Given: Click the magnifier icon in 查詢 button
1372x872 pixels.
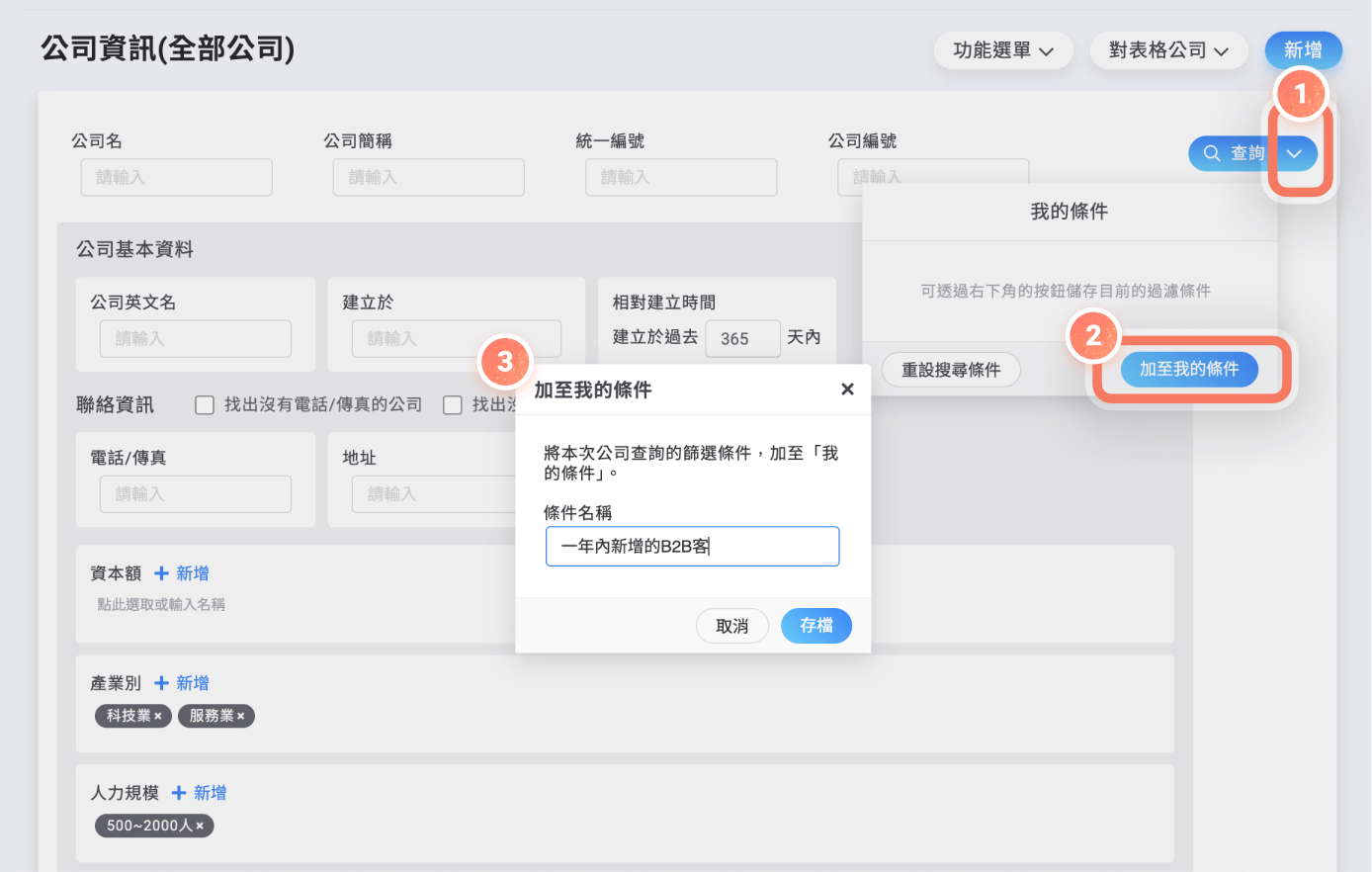Looking at the screenshot, I should click(x=1212, y=153).
